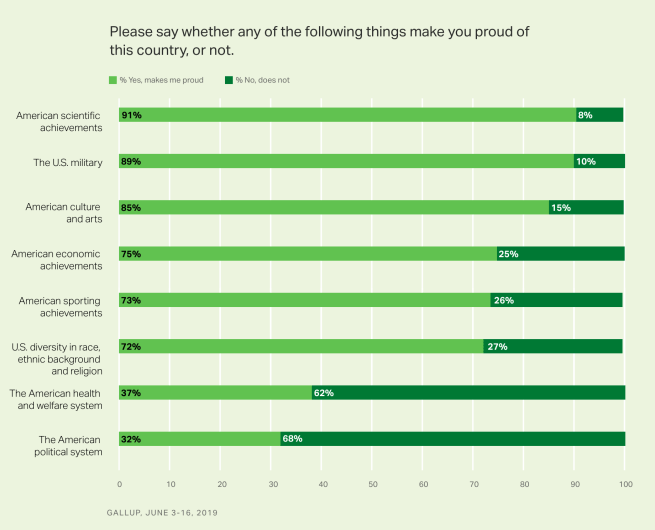Viewport: 655px width, 530px height.
Task: Select the 85% bar for American culture and arts
Action: tap(334, 208)
